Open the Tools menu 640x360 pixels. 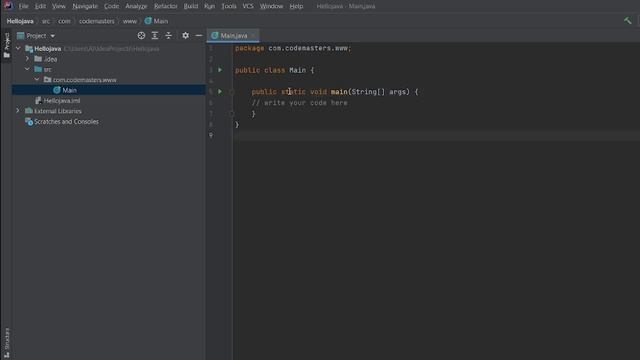229,6
